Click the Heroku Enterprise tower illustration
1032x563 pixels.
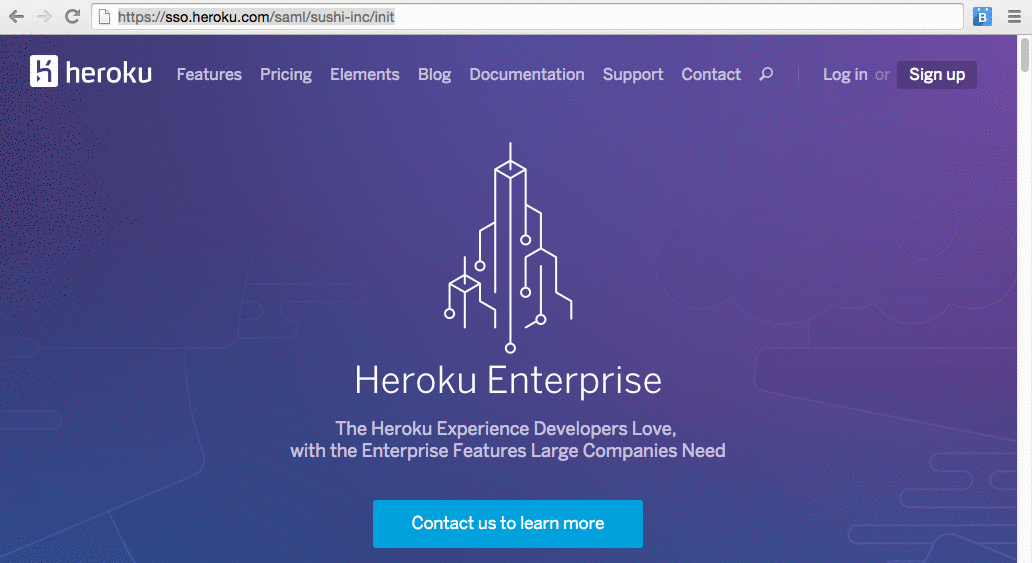point(509,248)
